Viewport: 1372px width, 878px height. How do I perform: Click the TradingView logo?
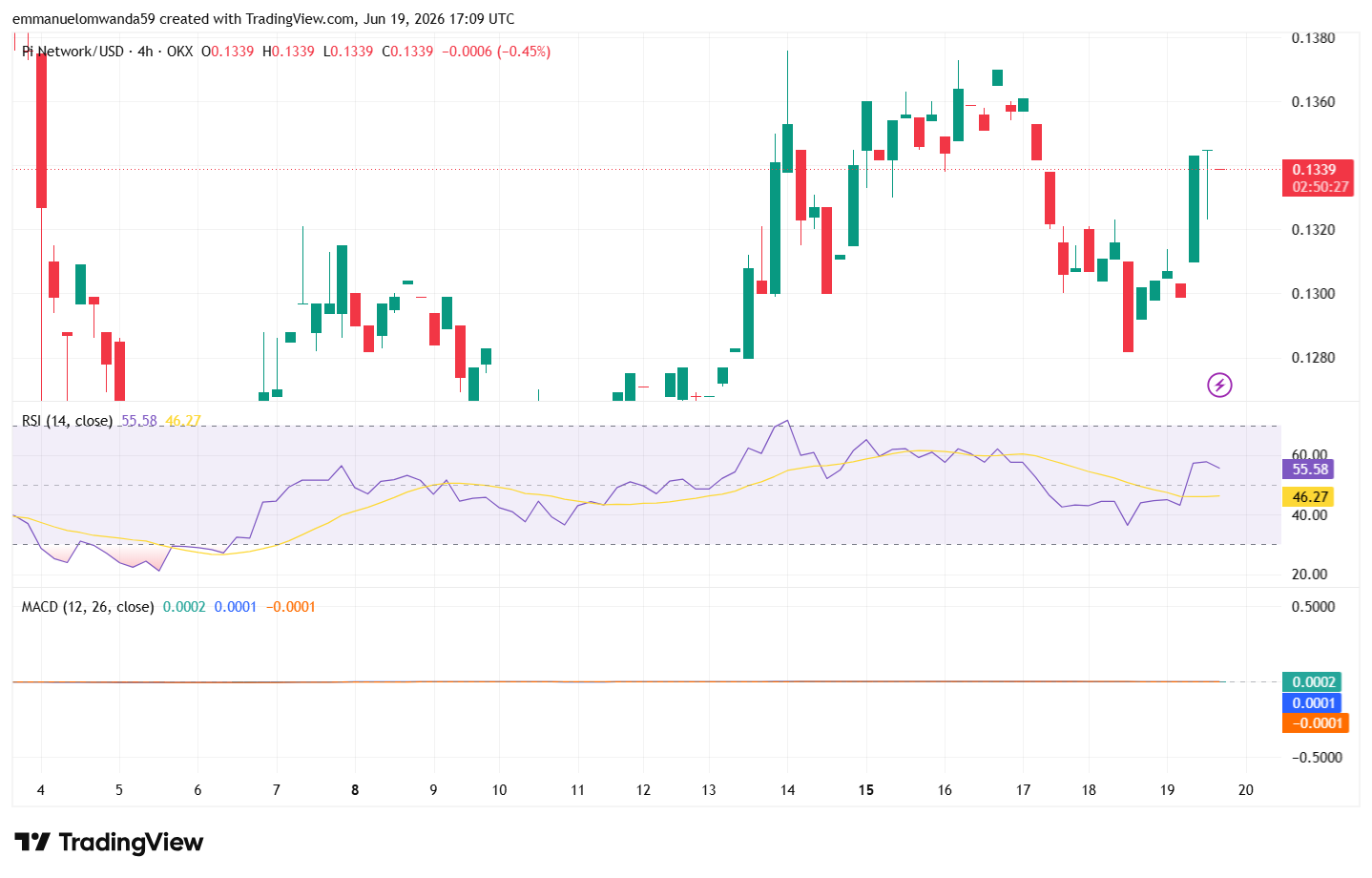(109, 842)
